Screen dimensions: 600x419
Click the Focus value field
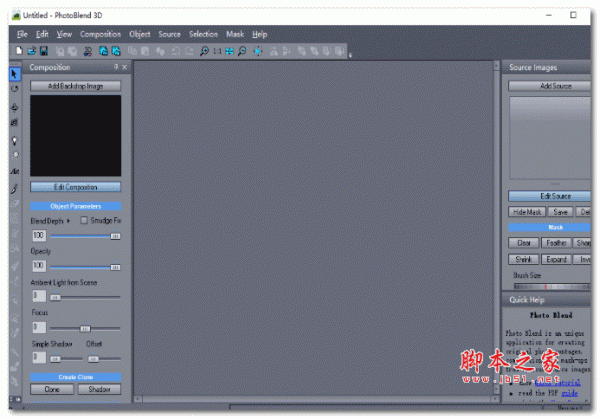[39, 327]
